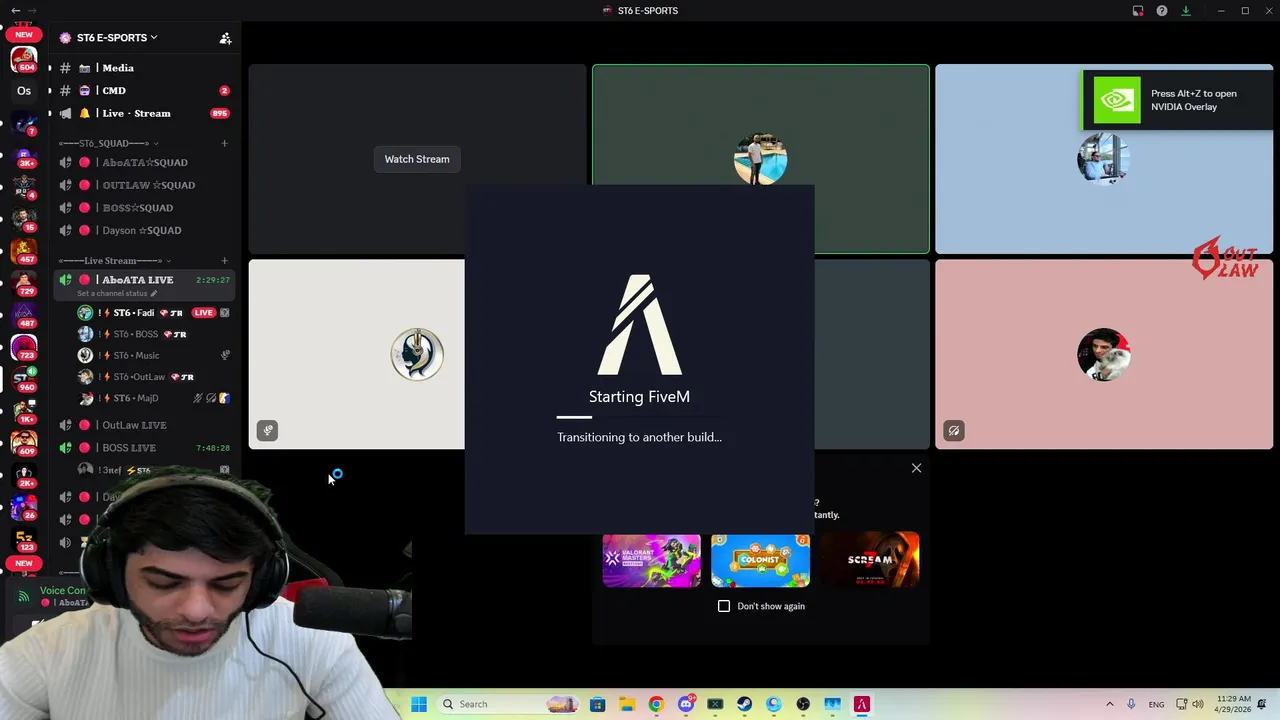Select the BOSS LIVE voice channel
Image resolution: width=1280 pixels, height=720 pixels.
(x=145, y=448)
